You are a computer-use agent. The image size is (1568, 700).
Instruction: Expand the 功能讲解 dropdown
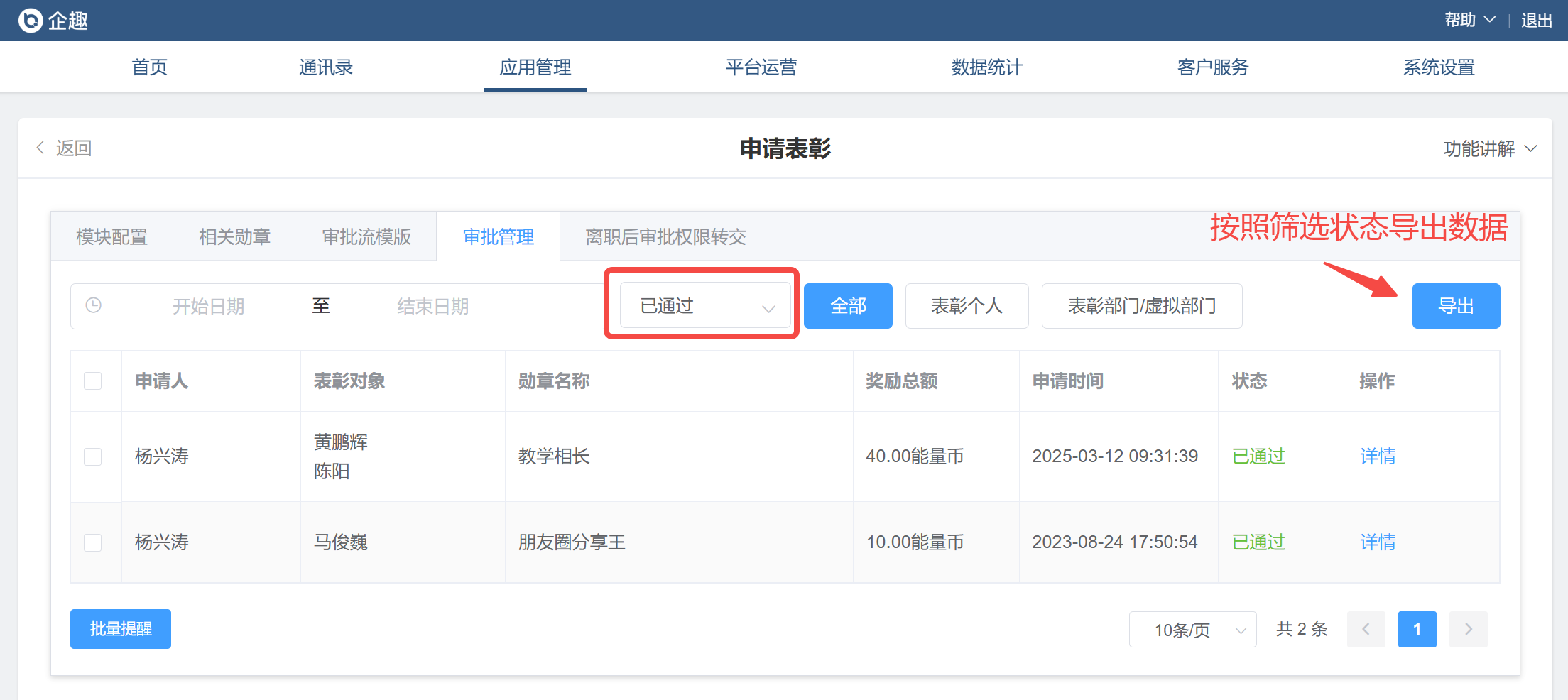(1490, 148)
